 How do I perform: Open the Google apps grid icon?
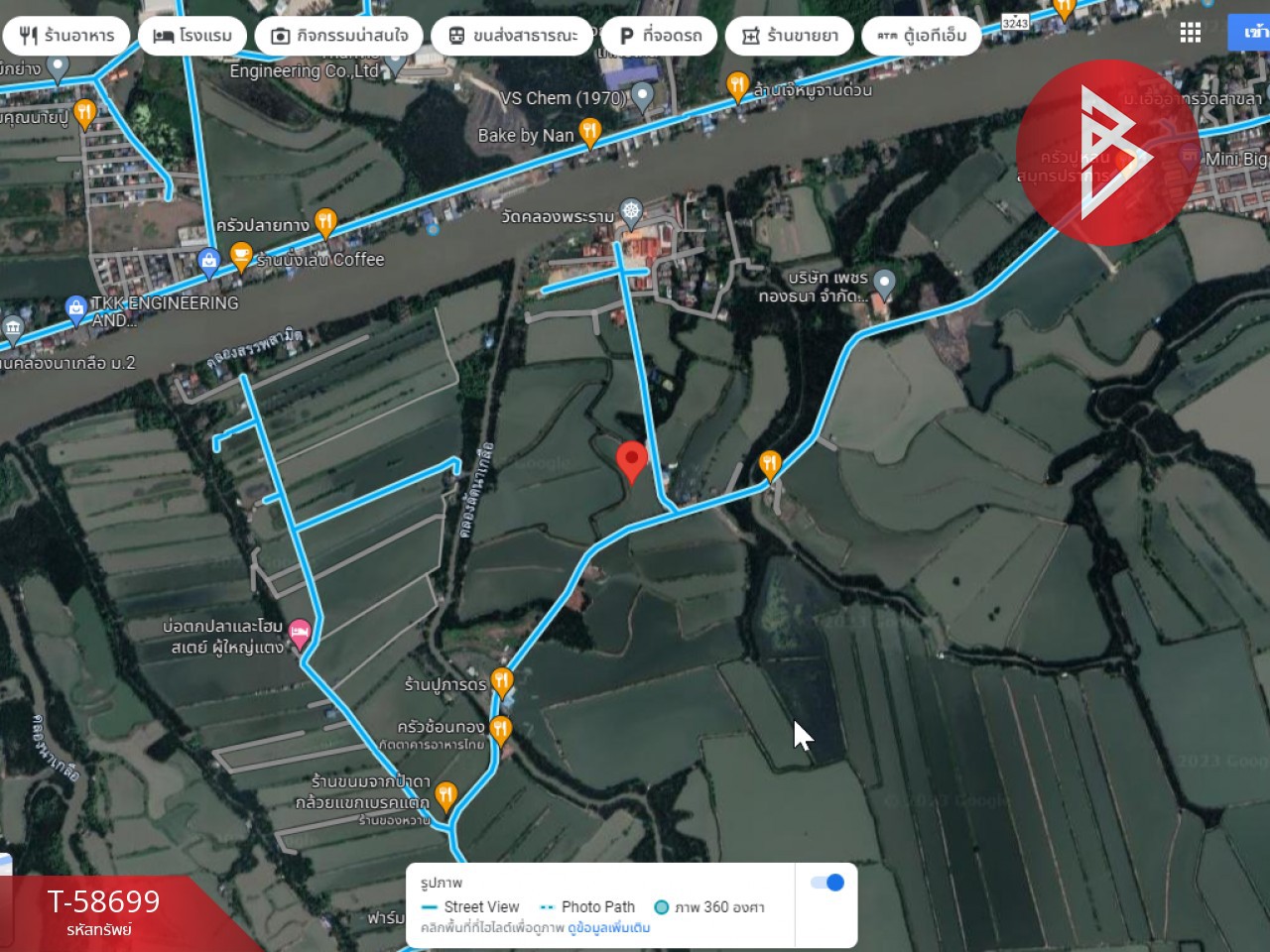(1191, 33)
